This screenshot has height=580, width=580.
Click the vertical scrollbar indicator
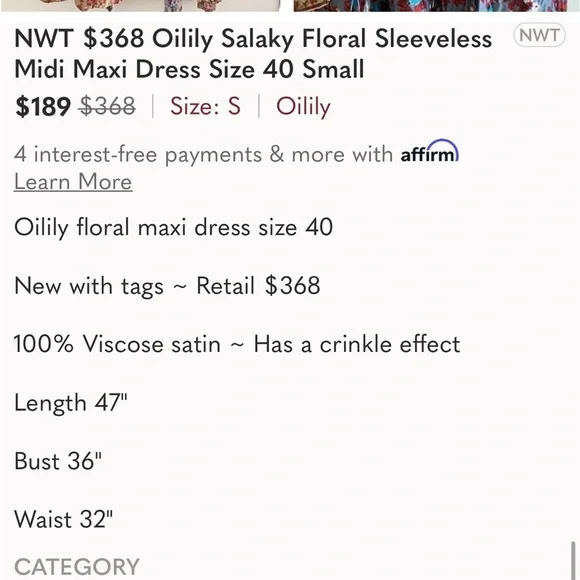pos(573,561)
